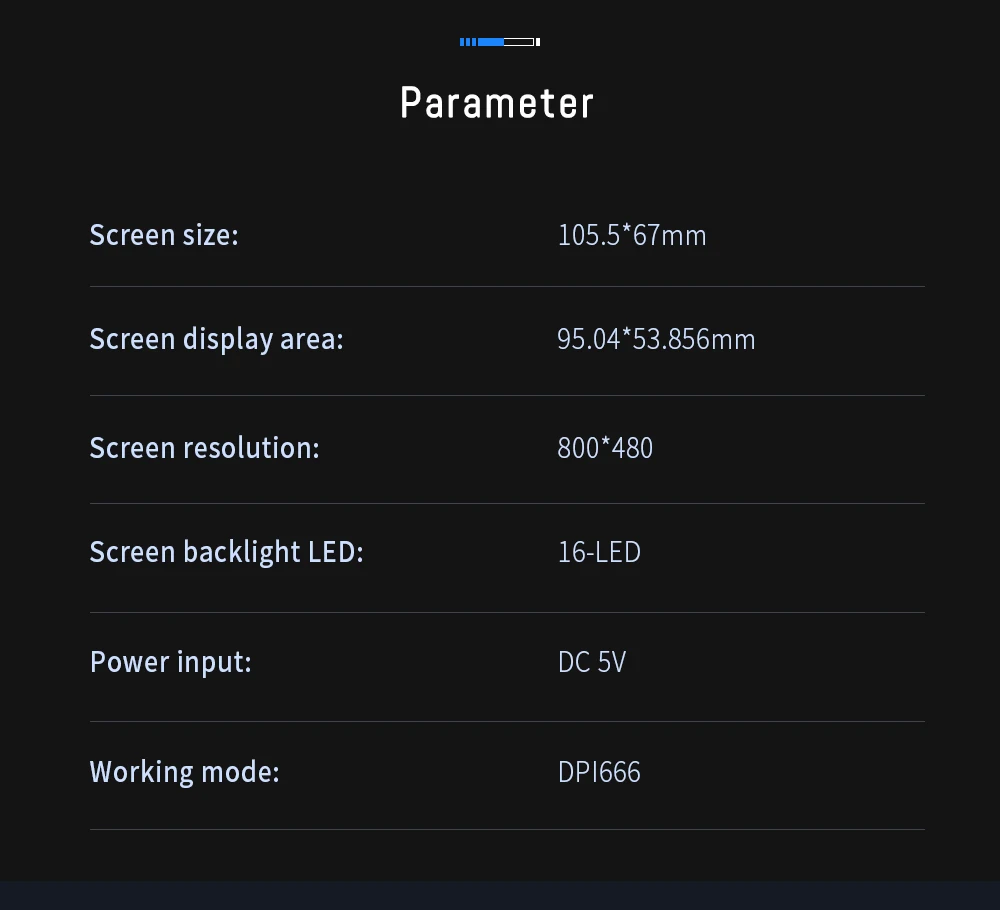1000x910 pixels.
Task: Select the Screen display area label
Action: 217,339
